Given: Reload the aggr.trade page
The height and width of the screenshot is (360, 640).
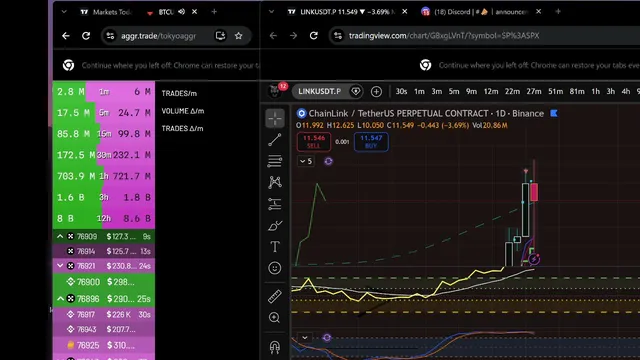Looking at the screenshot, I should point(86,36).
